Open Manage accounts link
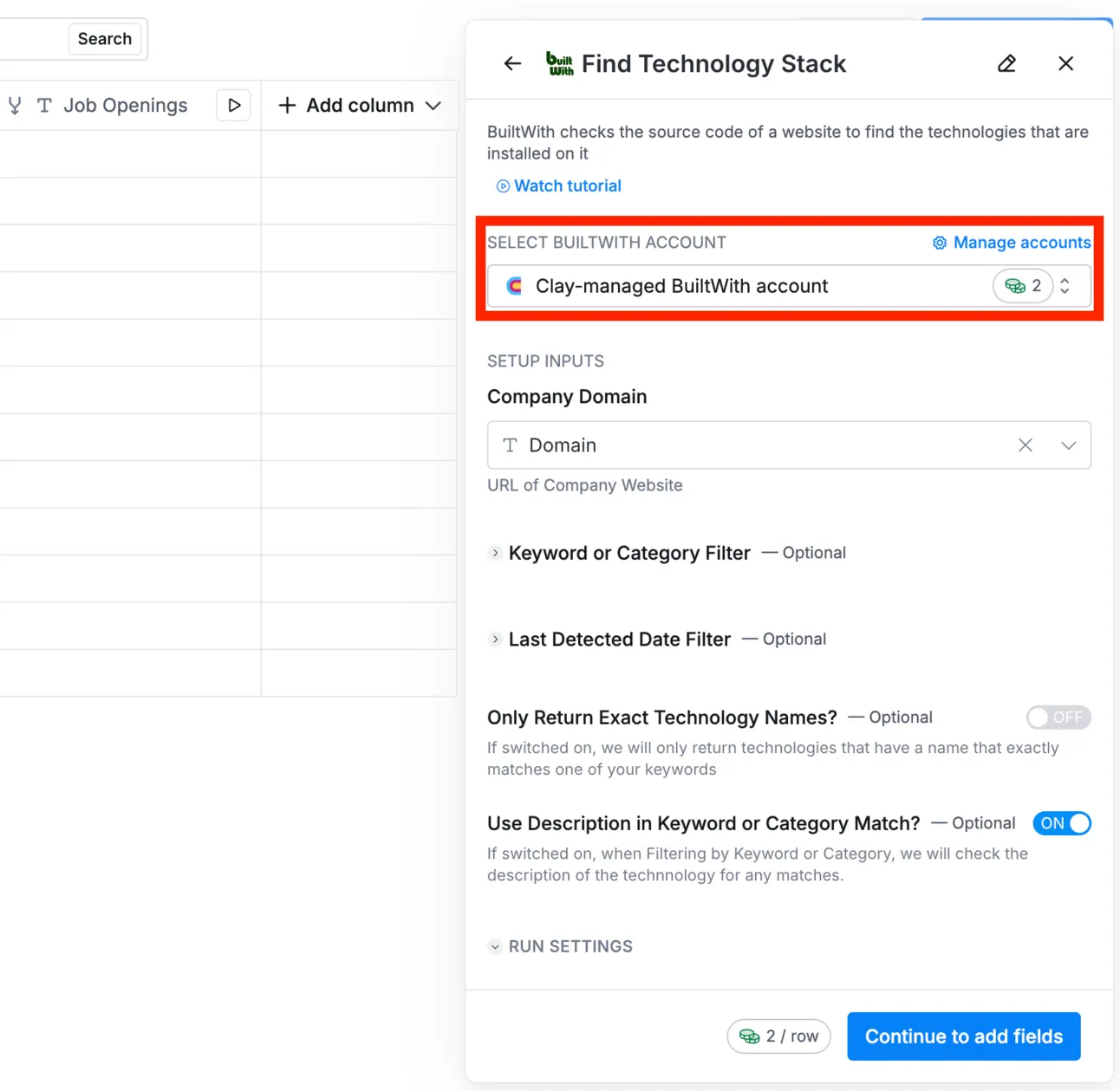Image resolution: width=1120 pixels, height=1091 pixels. (x=1022, y=243)
